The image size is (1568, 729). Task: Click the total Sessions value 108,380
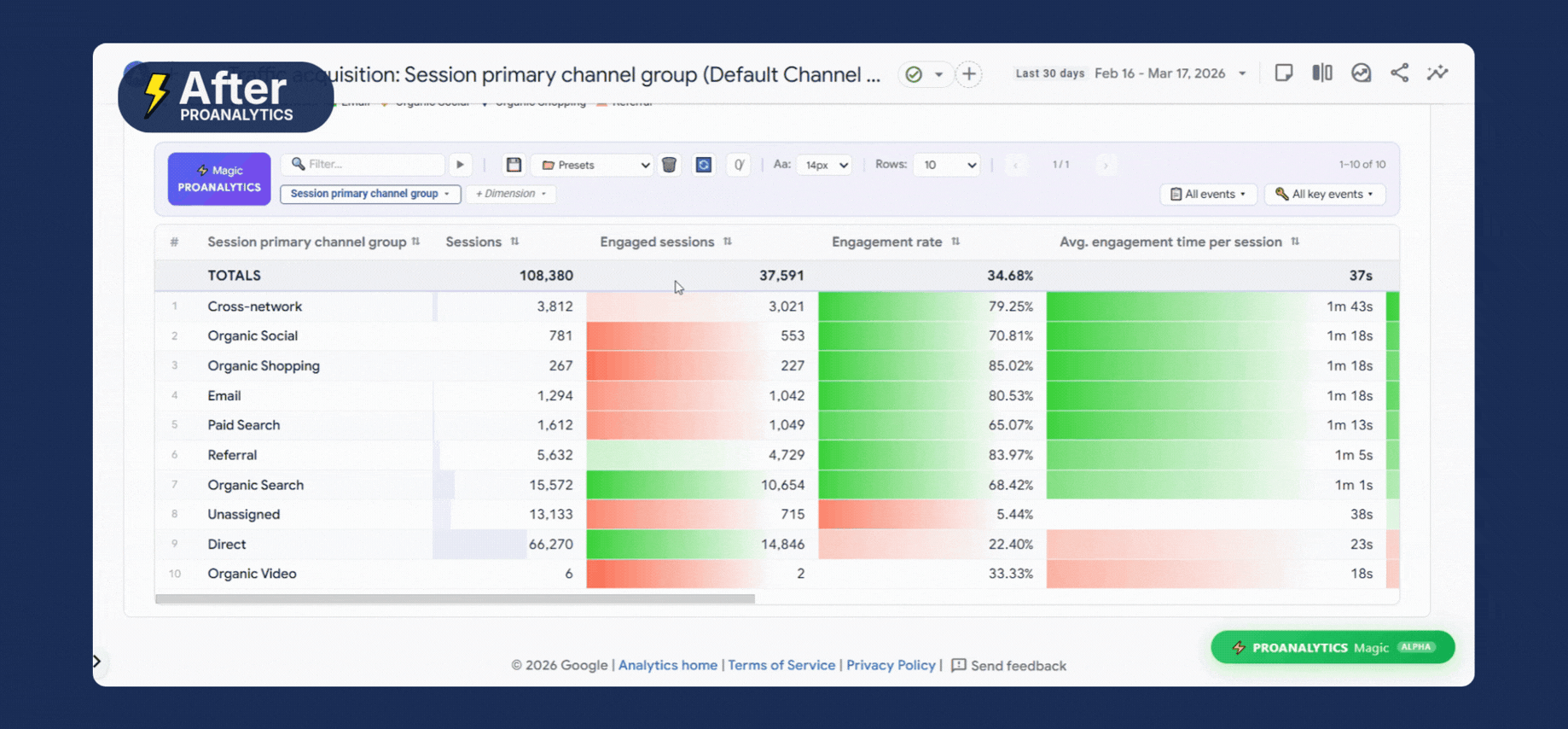coord(546,276)
